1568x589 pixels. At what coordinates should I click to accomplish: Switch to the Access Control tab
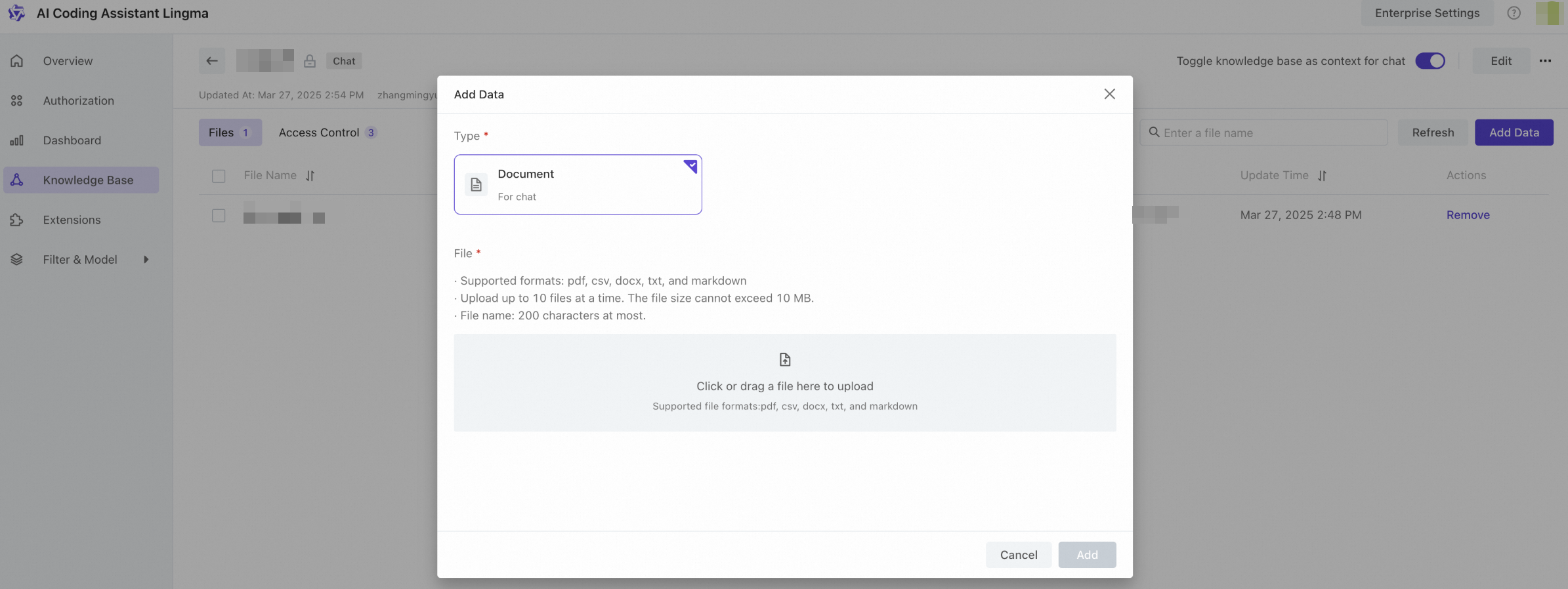(x=328, y=132)
